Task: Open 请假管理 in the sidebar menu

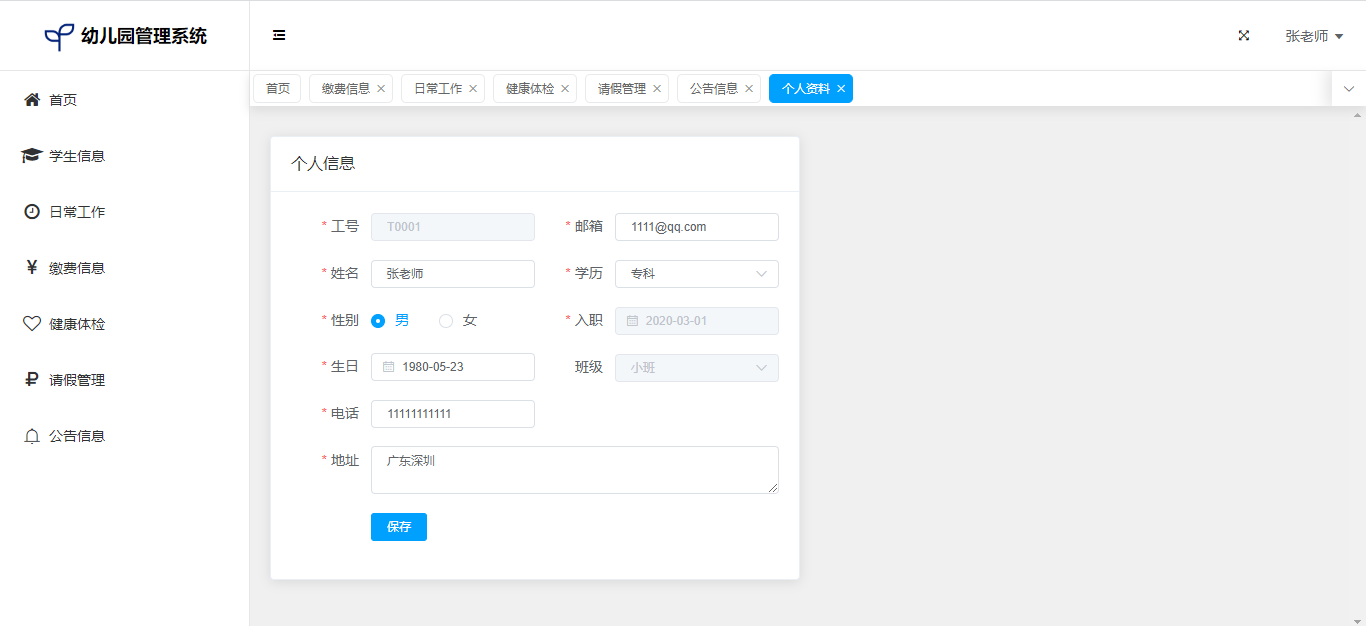Action: pos(77,380)
